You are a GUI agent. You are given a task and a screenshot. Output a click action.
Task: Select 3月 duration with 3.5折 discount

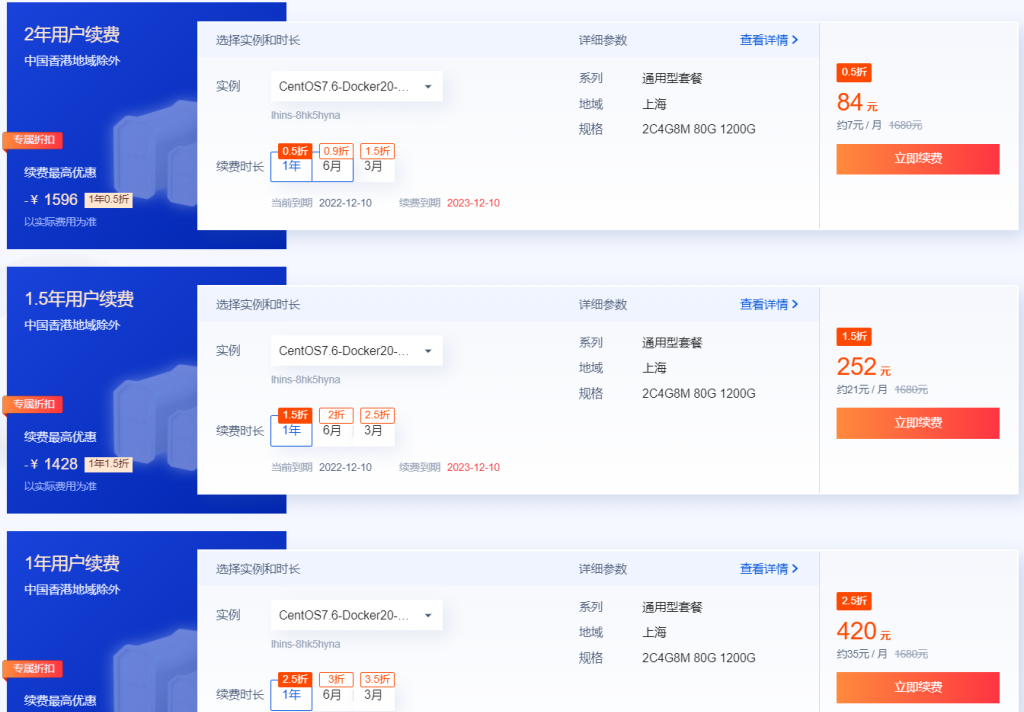click(374, 694)
